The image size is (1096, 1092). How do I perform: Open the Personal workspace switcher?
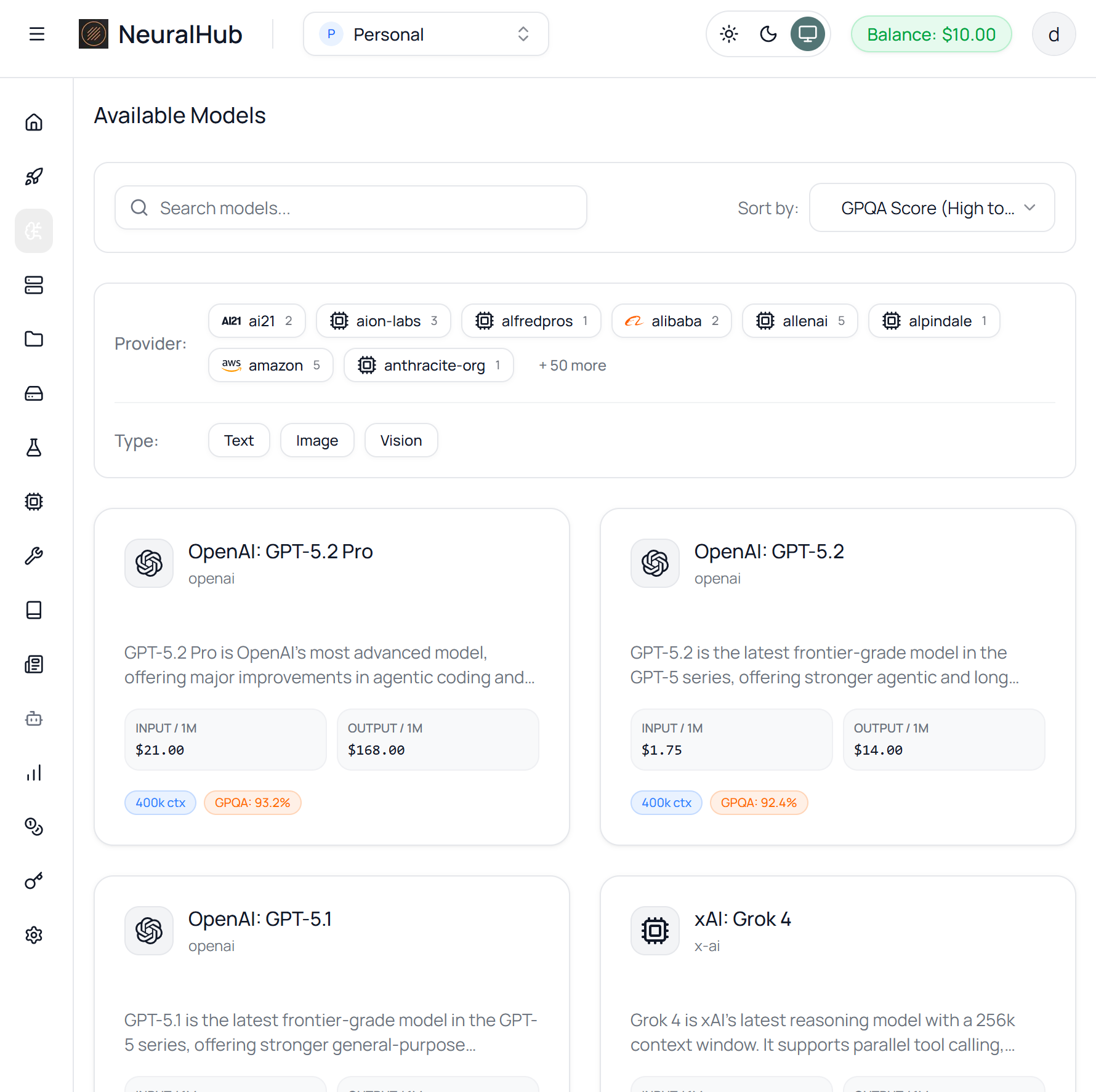(425, 34)
